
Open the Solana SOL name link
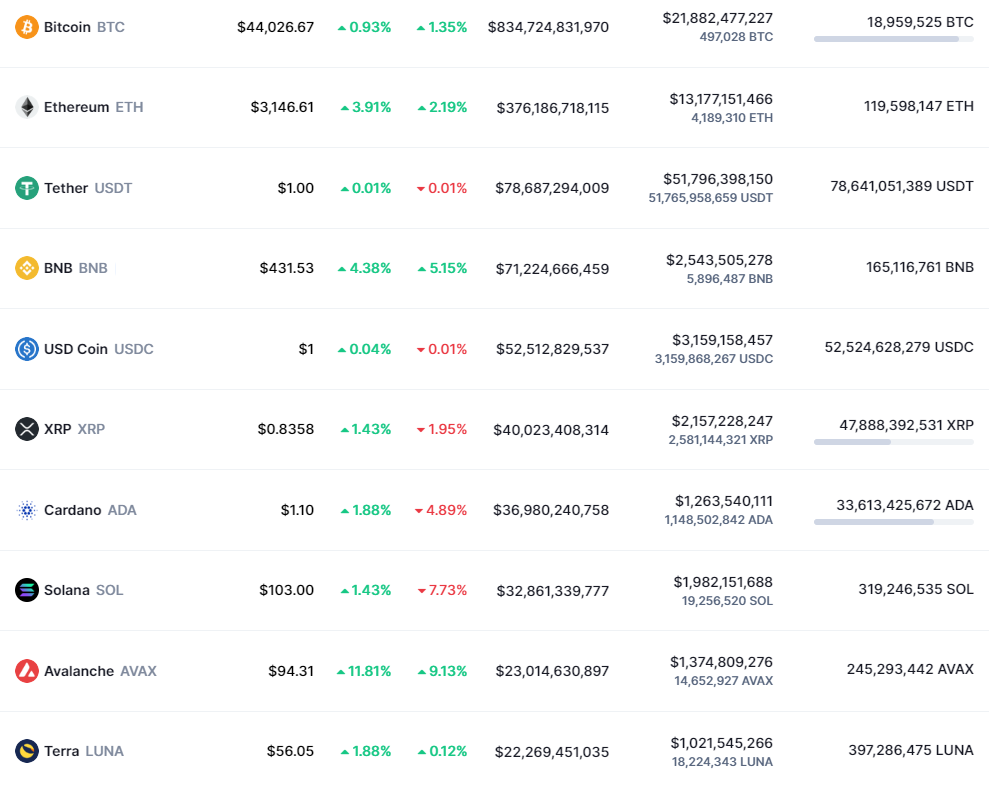tap(83, 590)
